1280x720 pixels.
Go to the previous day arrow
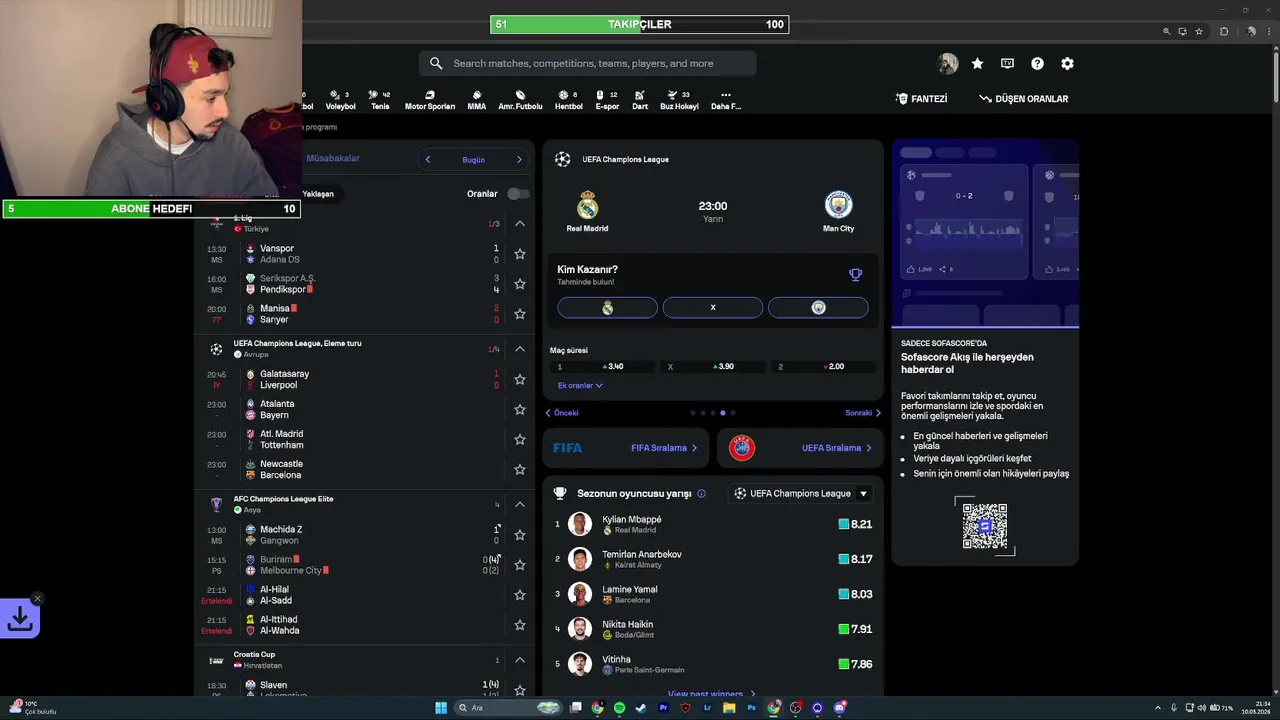click(428, 159)
